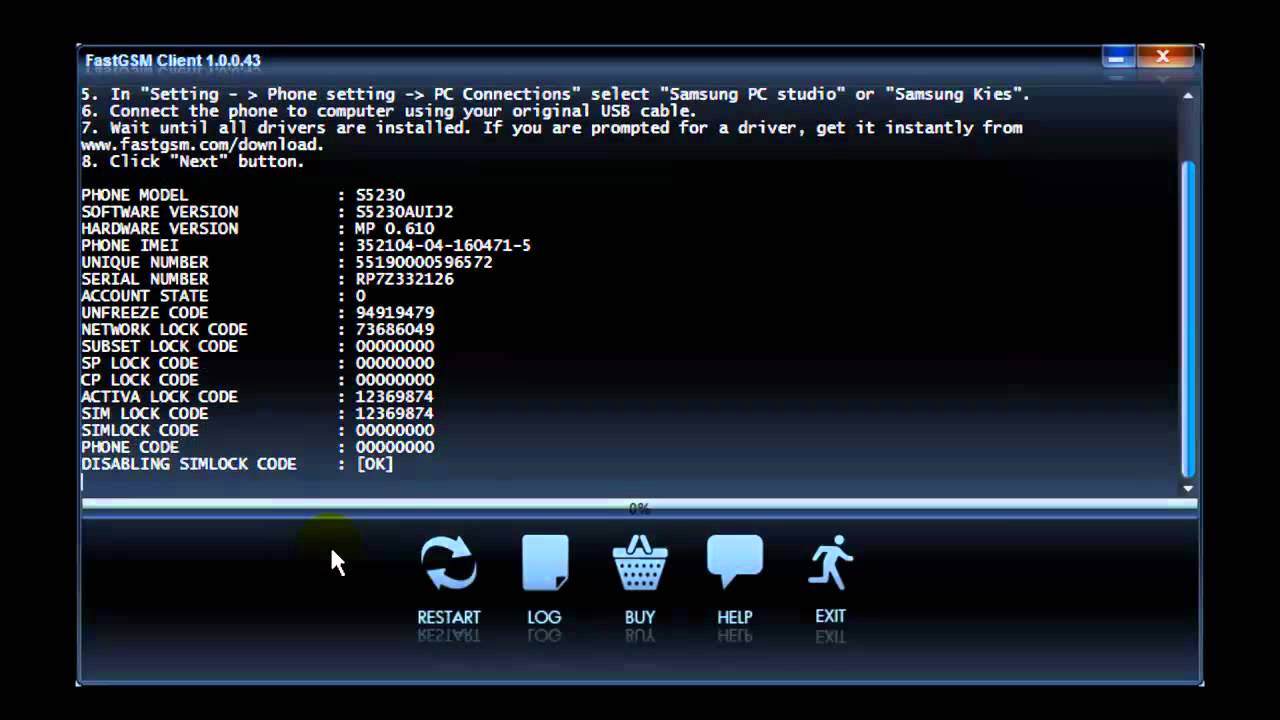Select SIM LOCK CODE value 12369874
The width and height of the screenshot is (1280, 720).
395,414
